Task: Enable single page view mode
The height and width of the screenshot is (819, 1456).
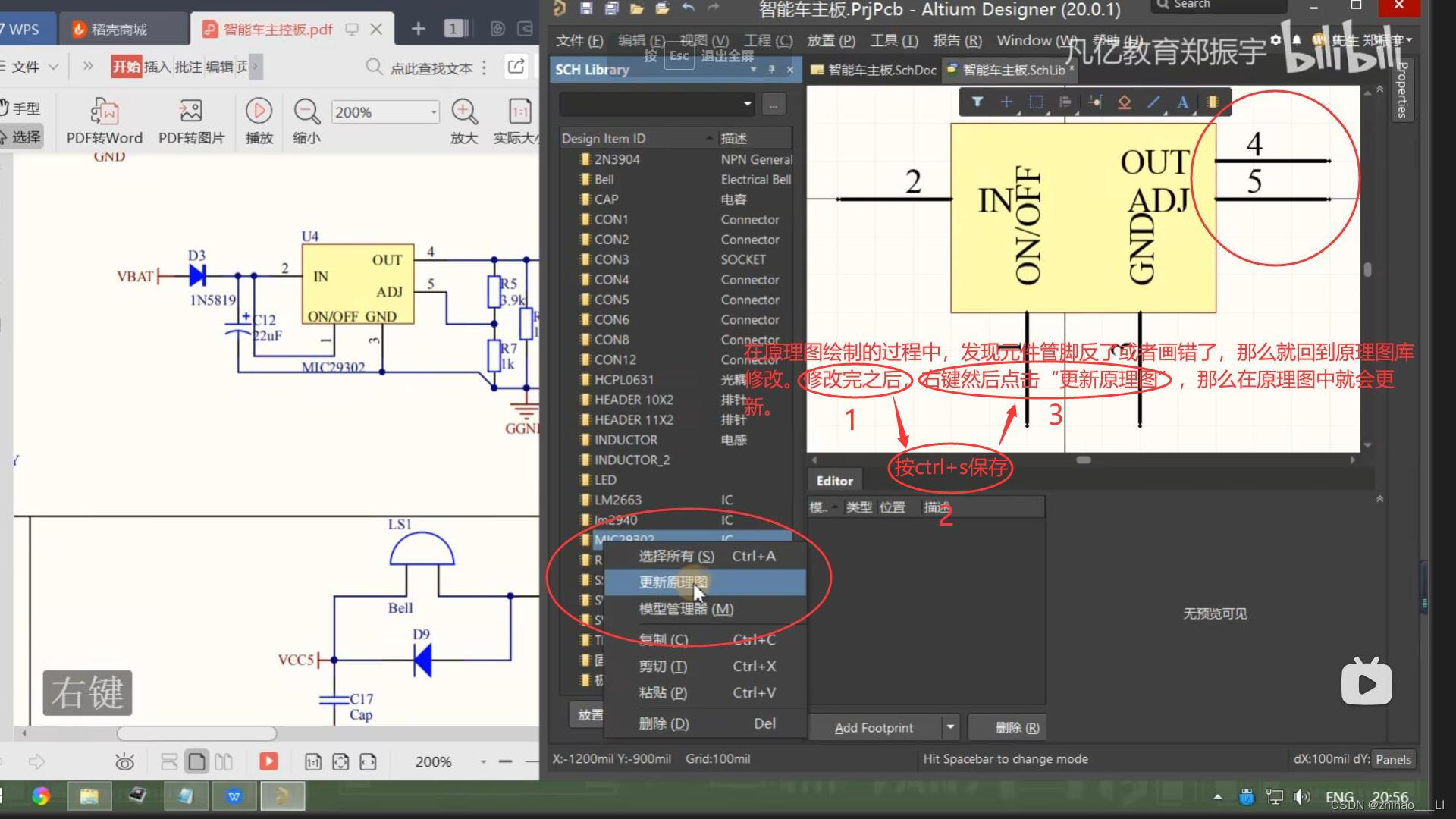Action: click(x=196, y=761)
